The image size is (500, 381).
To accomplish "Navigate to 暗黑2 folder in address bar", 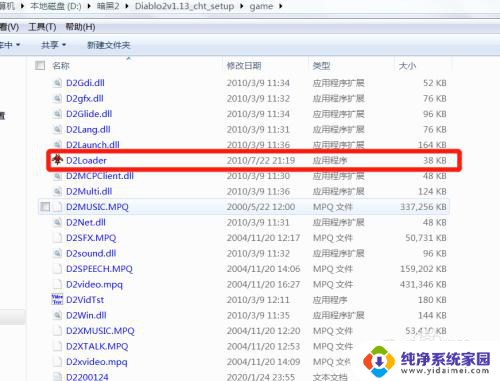I will [108, 6].
